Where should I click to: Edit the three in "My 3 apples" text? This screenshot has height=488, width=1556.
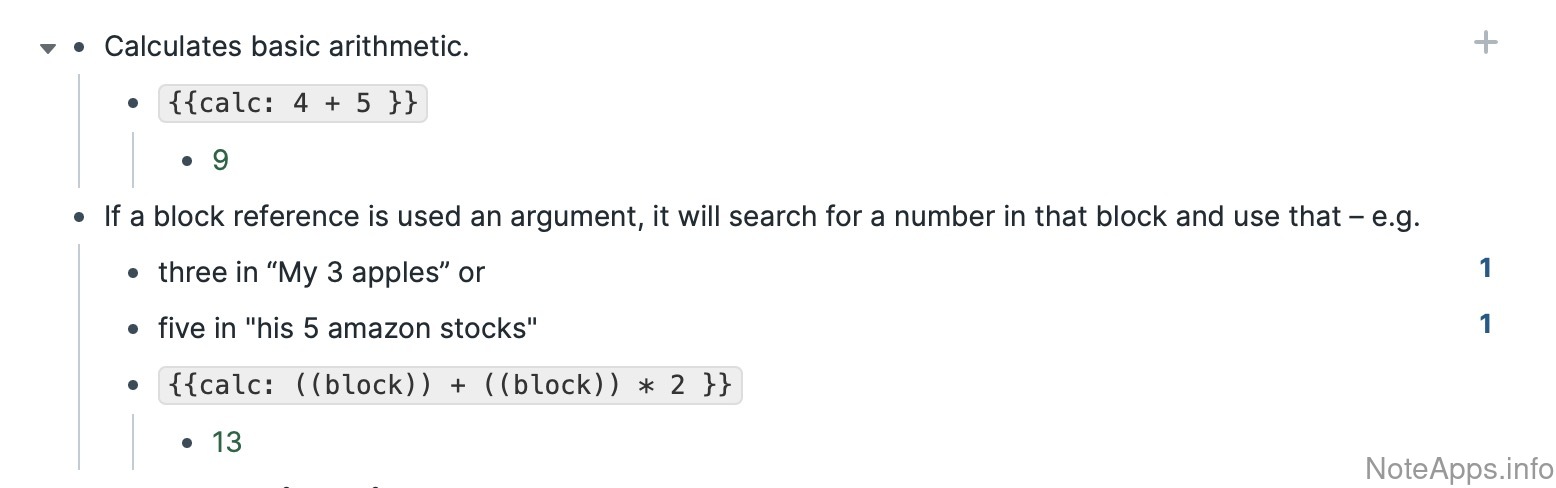[321, 273]
